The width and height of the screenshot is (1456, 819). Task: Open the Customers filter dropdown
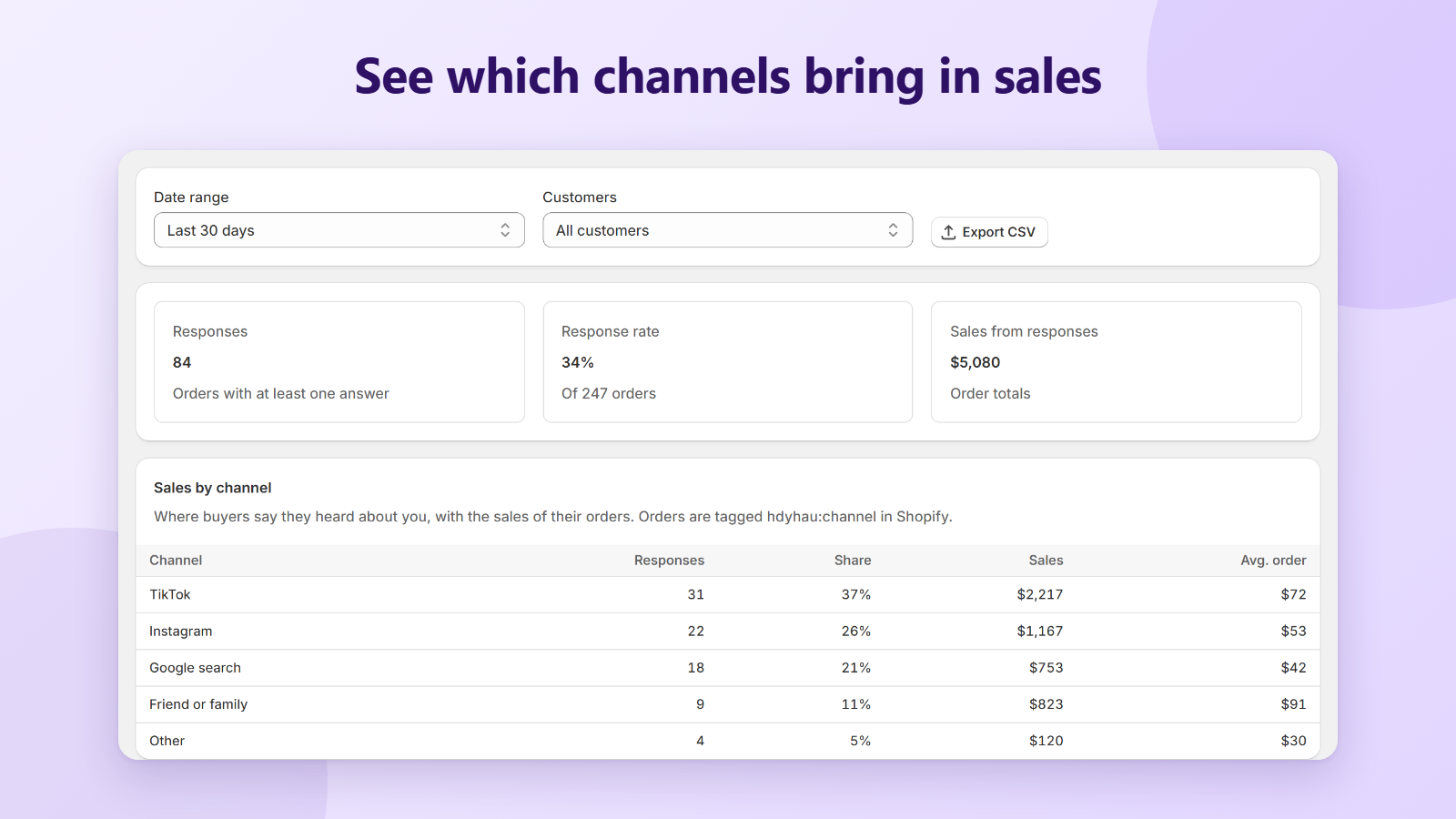pyautogui.click(x=727, y=230)
